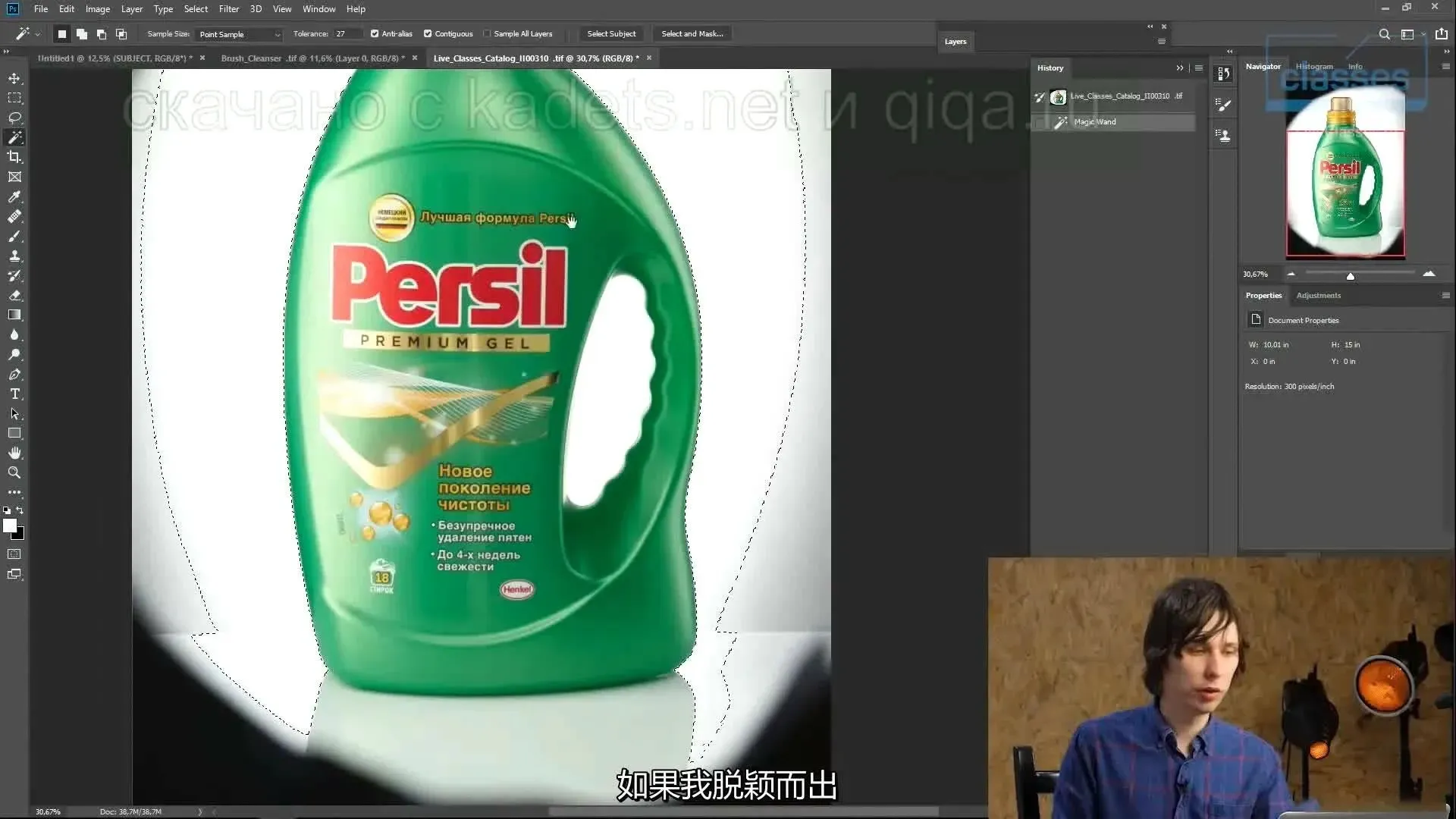Select the Blur tool

coord(14,334)
